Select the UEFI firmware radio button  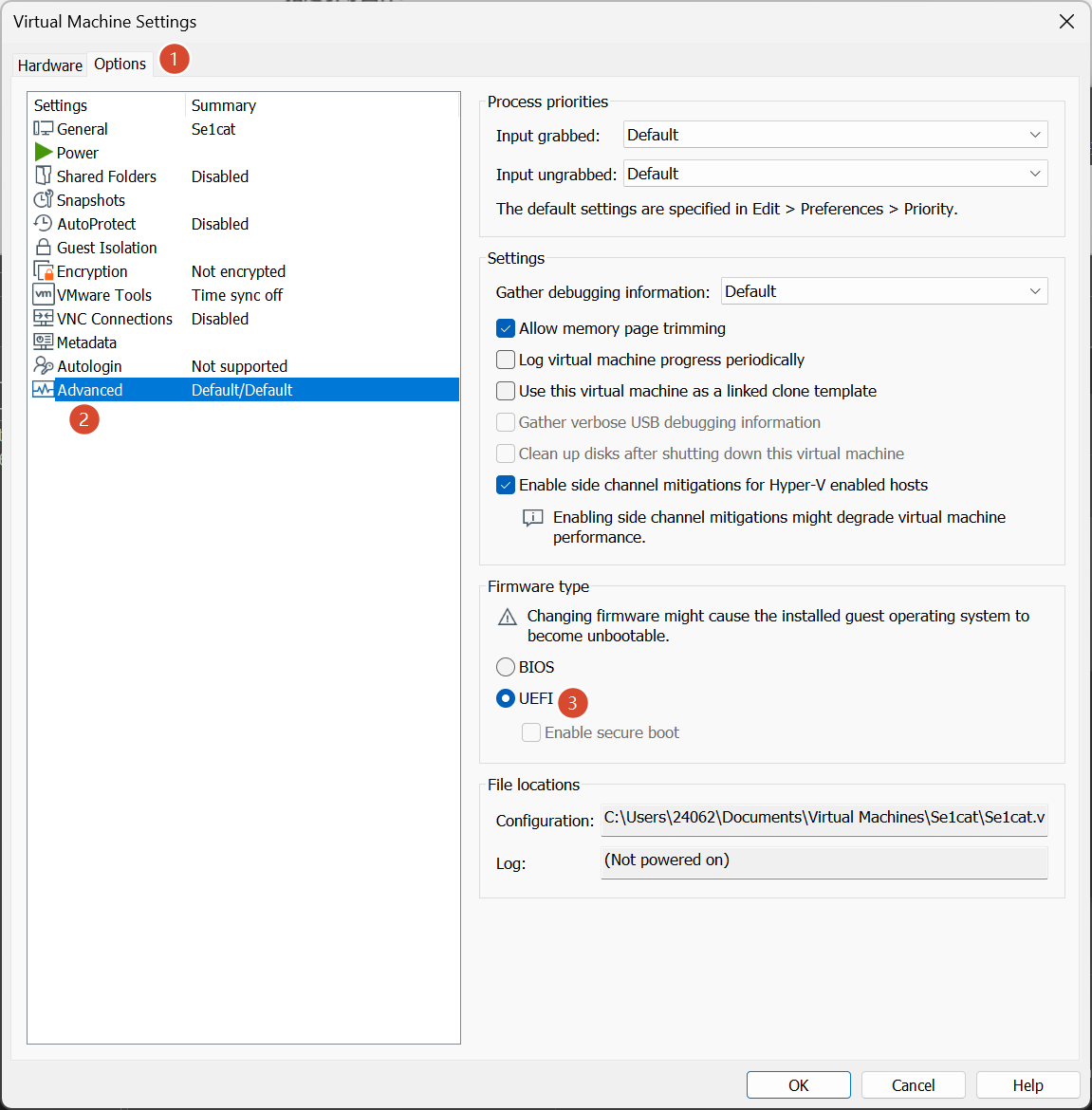click(x=506, y=698)
